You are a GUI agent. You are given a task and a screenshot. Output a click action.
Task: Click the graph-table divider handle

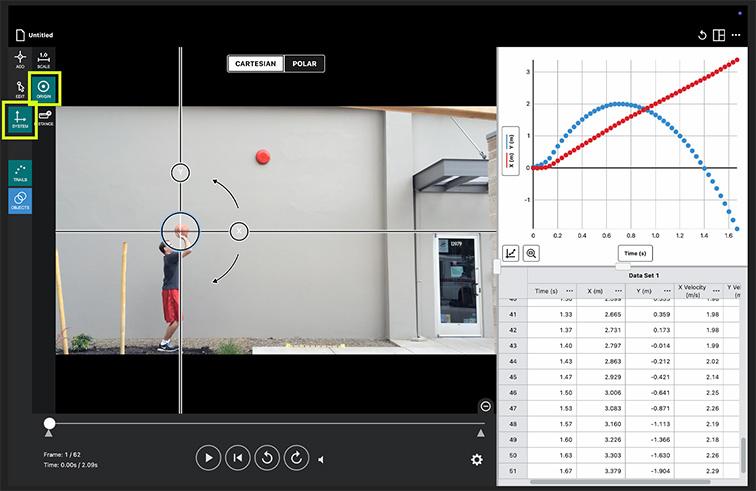[622, 266]
